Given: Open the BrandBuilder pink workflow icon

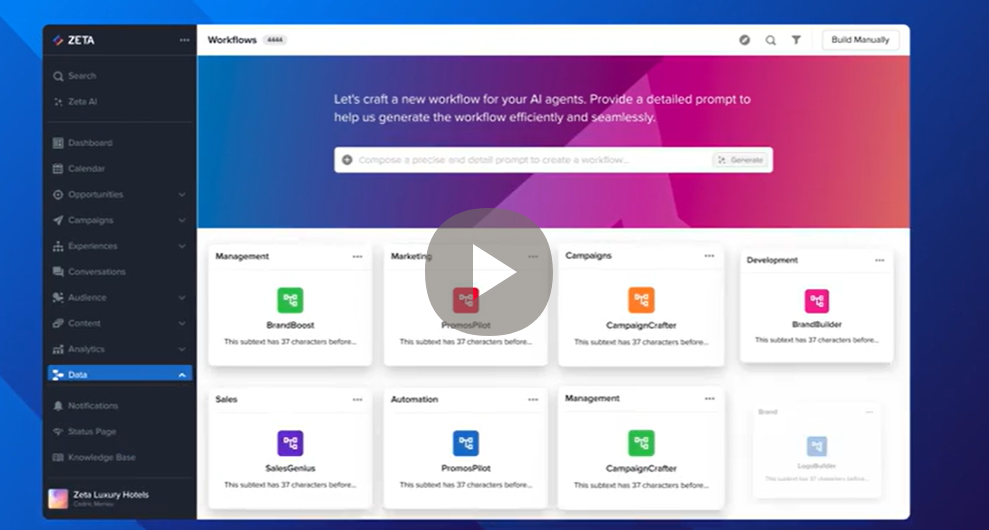Looking at the screenshot, I should 817,301.
